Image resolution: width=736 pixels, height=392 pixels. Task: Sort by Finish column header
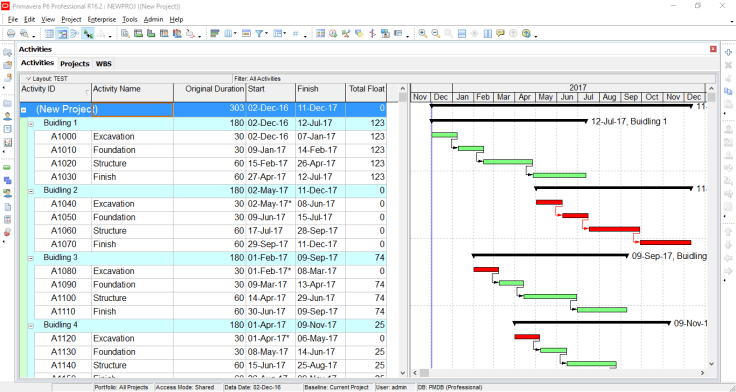click(321, 92)
